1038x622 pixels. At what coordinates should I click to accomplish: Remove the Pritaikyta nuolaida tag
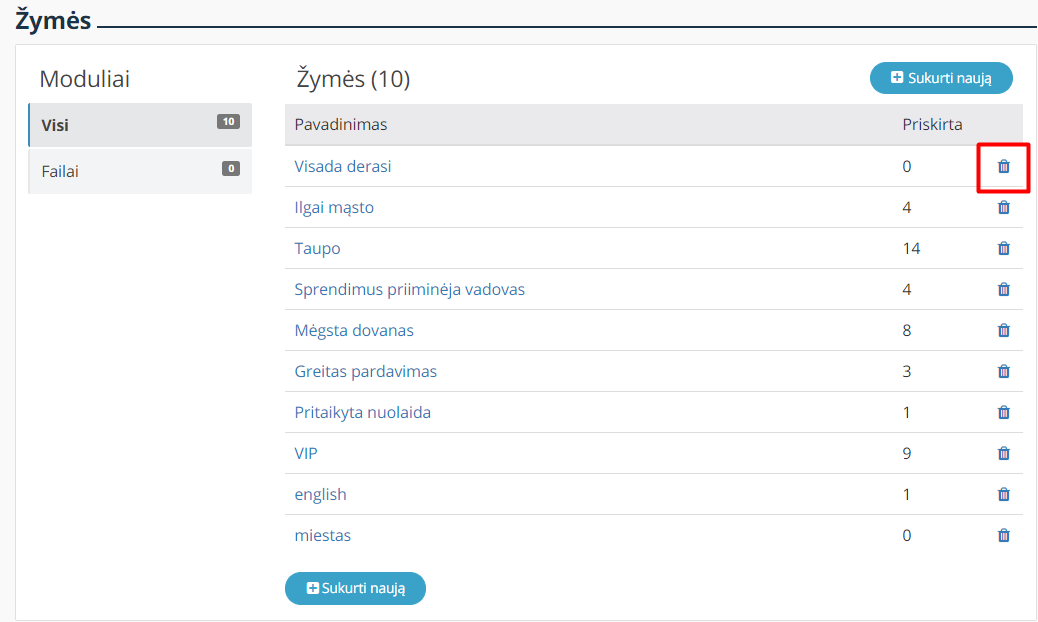1004,412
